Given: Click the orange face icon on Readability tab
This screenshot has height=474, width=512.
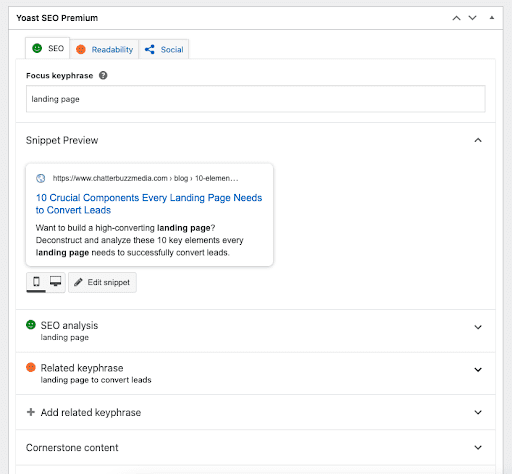Looking at the screenshot, I should click(81, 49).
